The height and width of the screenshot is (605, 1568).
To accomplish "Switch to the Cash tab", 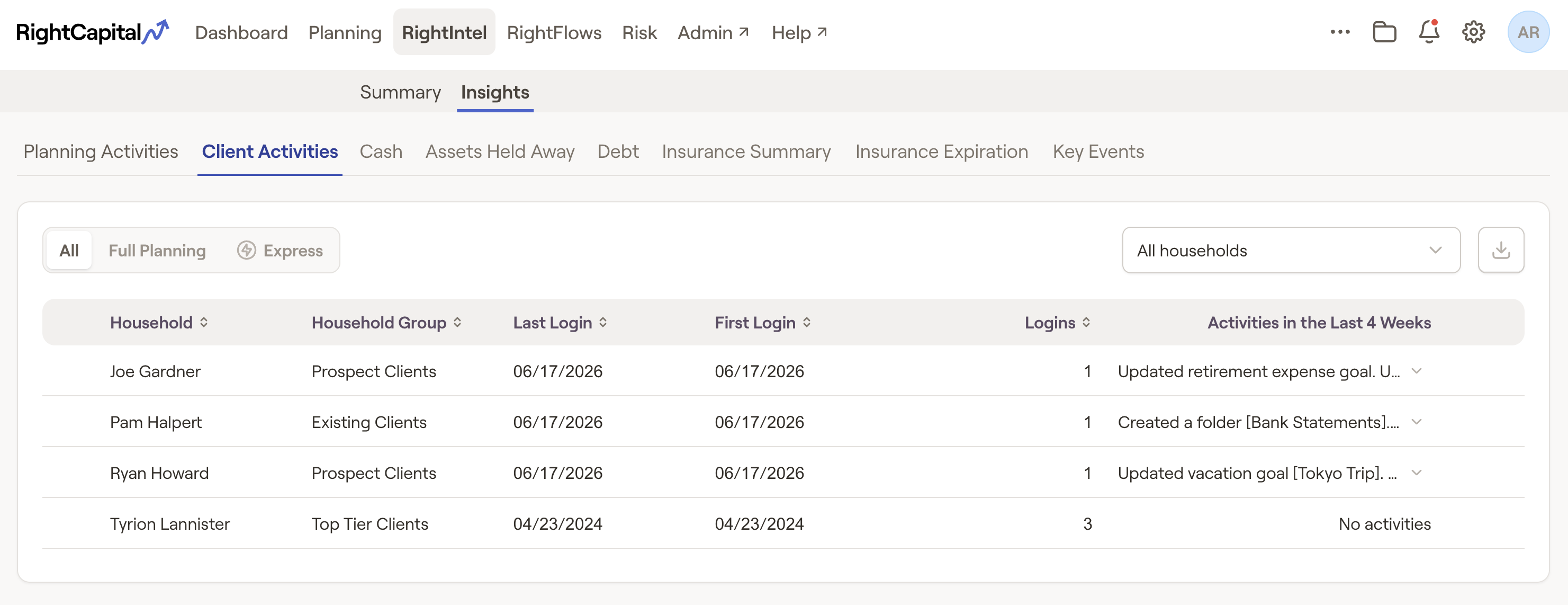I will point(381,151).
